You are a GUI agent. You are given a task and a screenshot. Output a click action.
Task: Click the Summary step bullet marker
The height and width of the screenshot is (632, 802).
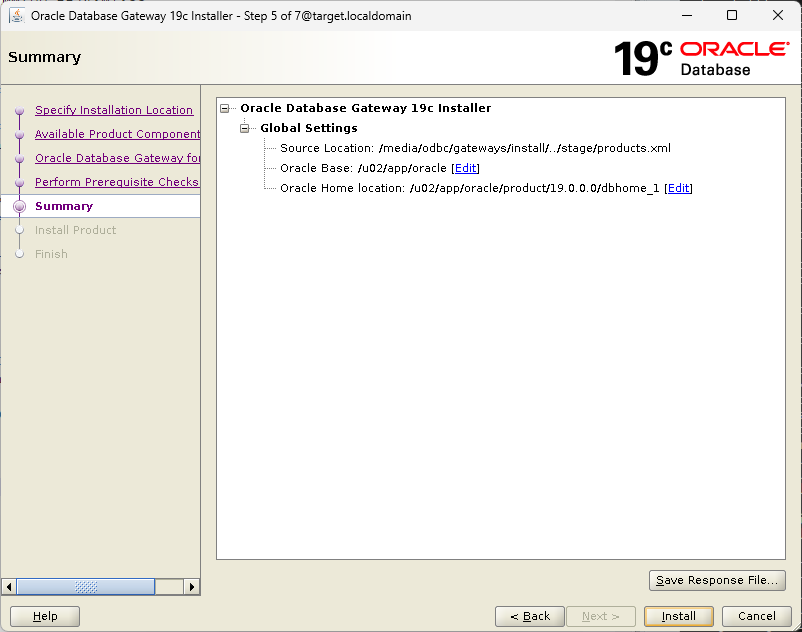(x=19, y=206)
